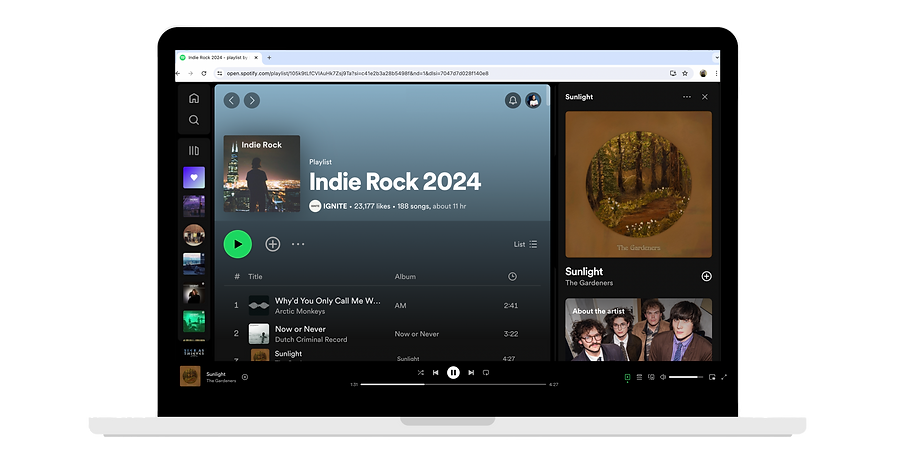Save Indie Rock 2024 to Your Library

pyautogui.click(x=272, y=244)
